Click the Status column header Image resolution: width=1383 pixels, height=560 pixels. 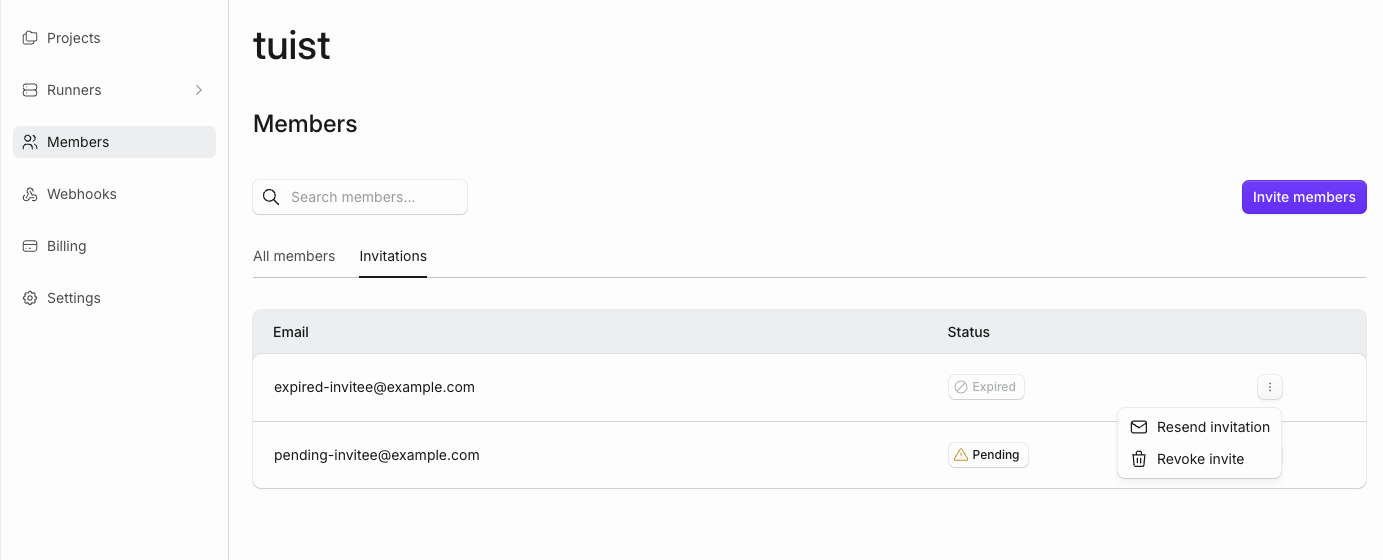[x=968, y=332]
